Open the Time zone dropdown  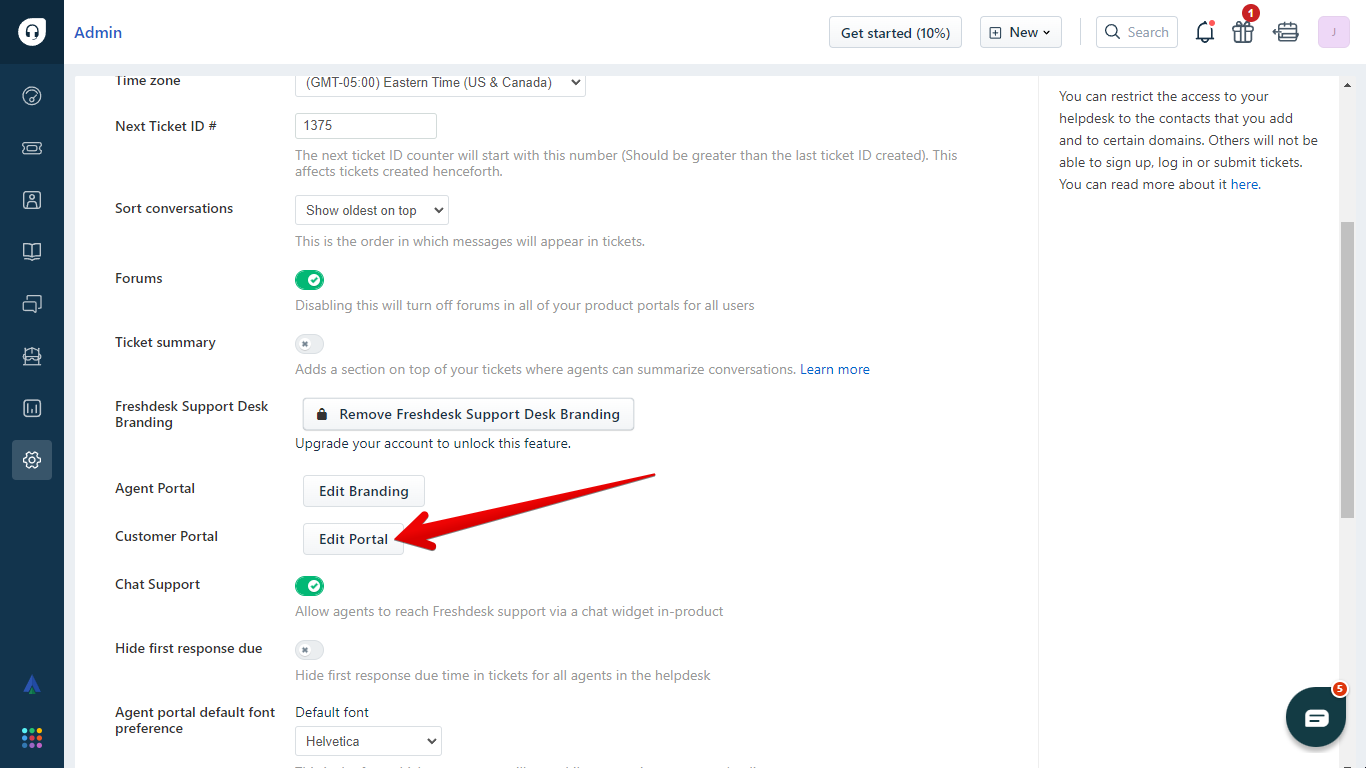(x=440, y=83)
